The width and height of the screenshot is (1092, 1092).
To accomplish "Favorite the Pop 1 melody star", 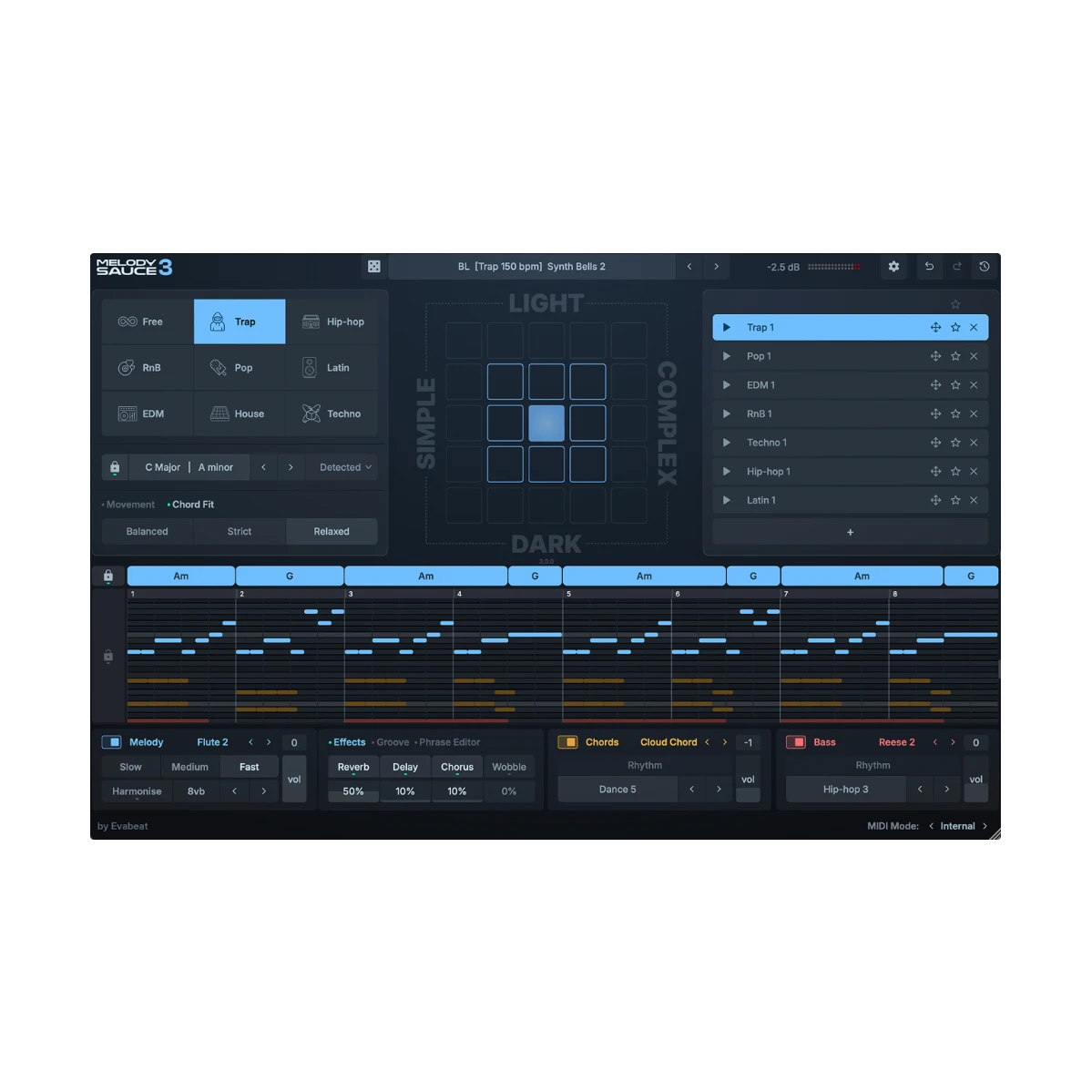I will pyautogui.click(x=955, y=356).
